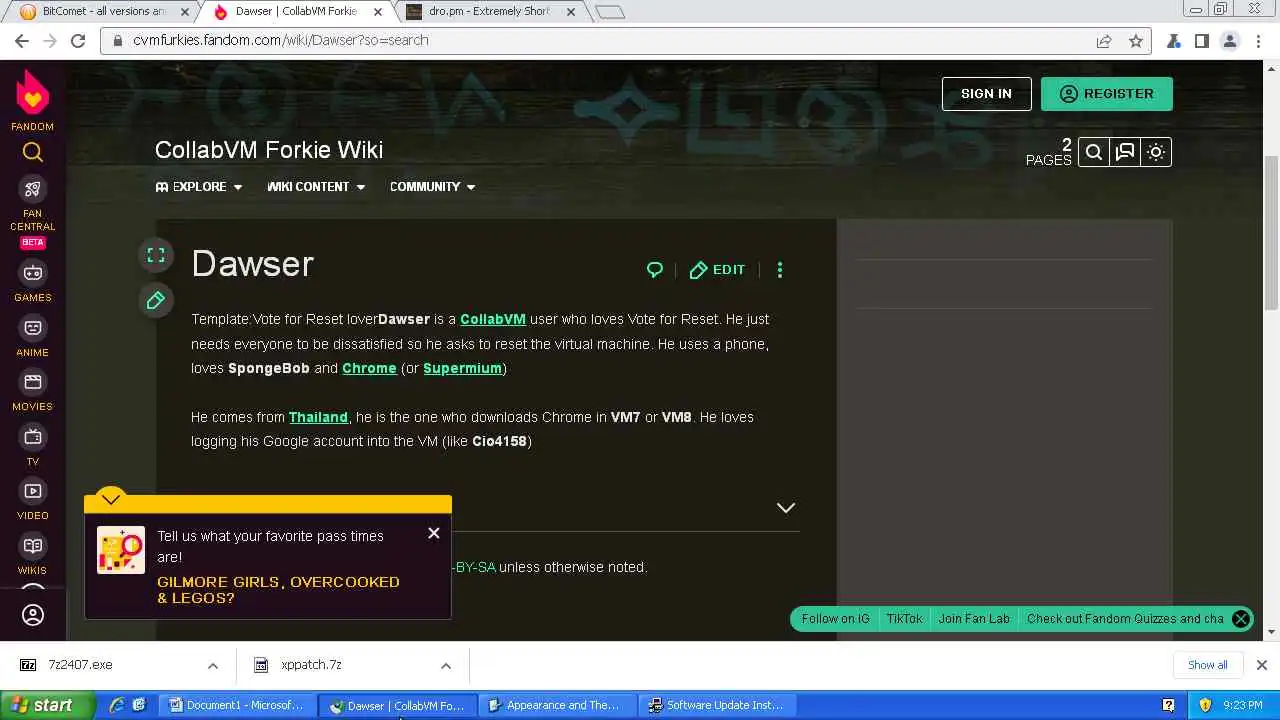This screenshot has height=720, width=1280.
Task: Click the Sign In button
Action: tap(986, 93)
